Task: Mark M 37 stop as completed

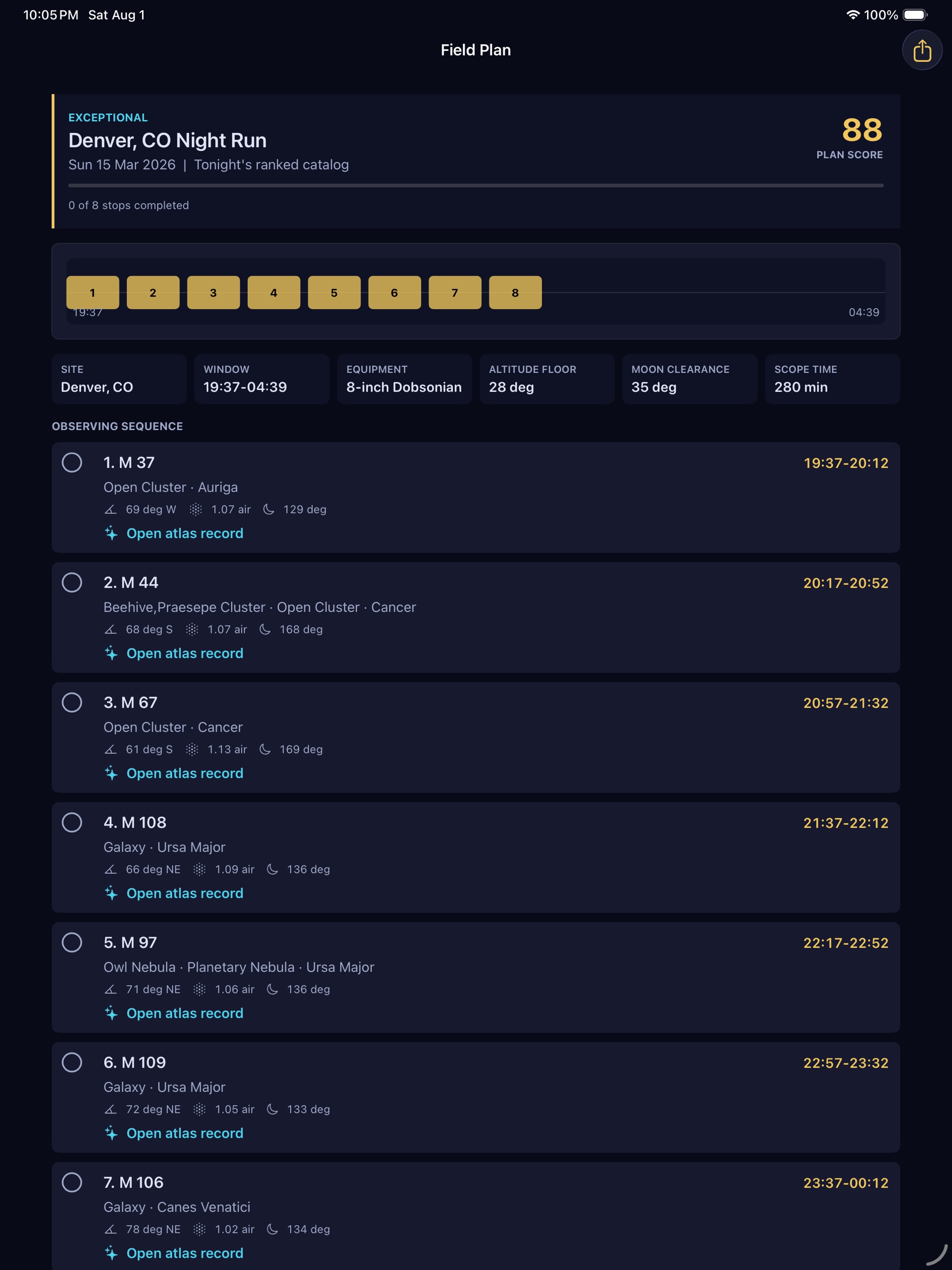Action: [x=72, y=463]
